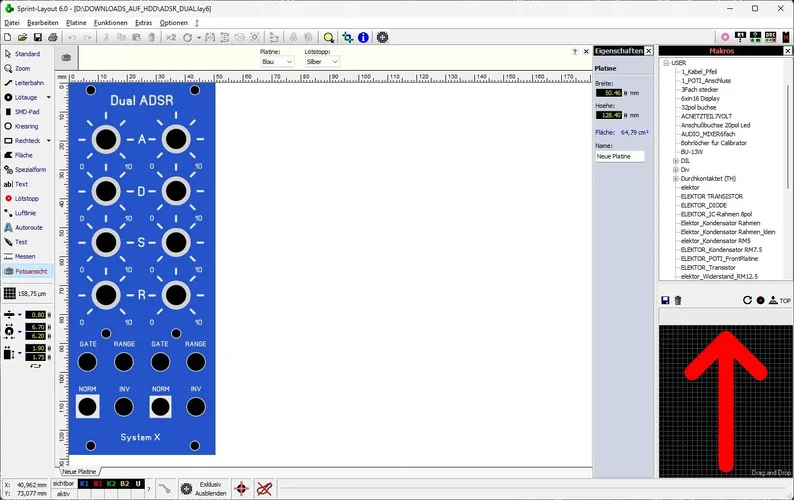Select the Messen measuring tool

tap(20, 256)
